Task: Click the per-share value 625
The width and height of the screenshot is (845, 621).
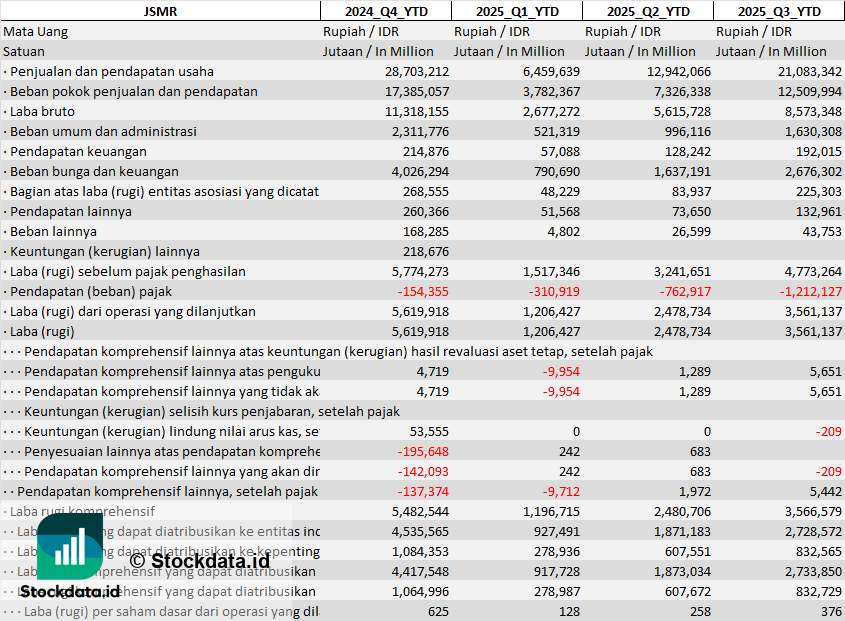Action: point(438,611)
